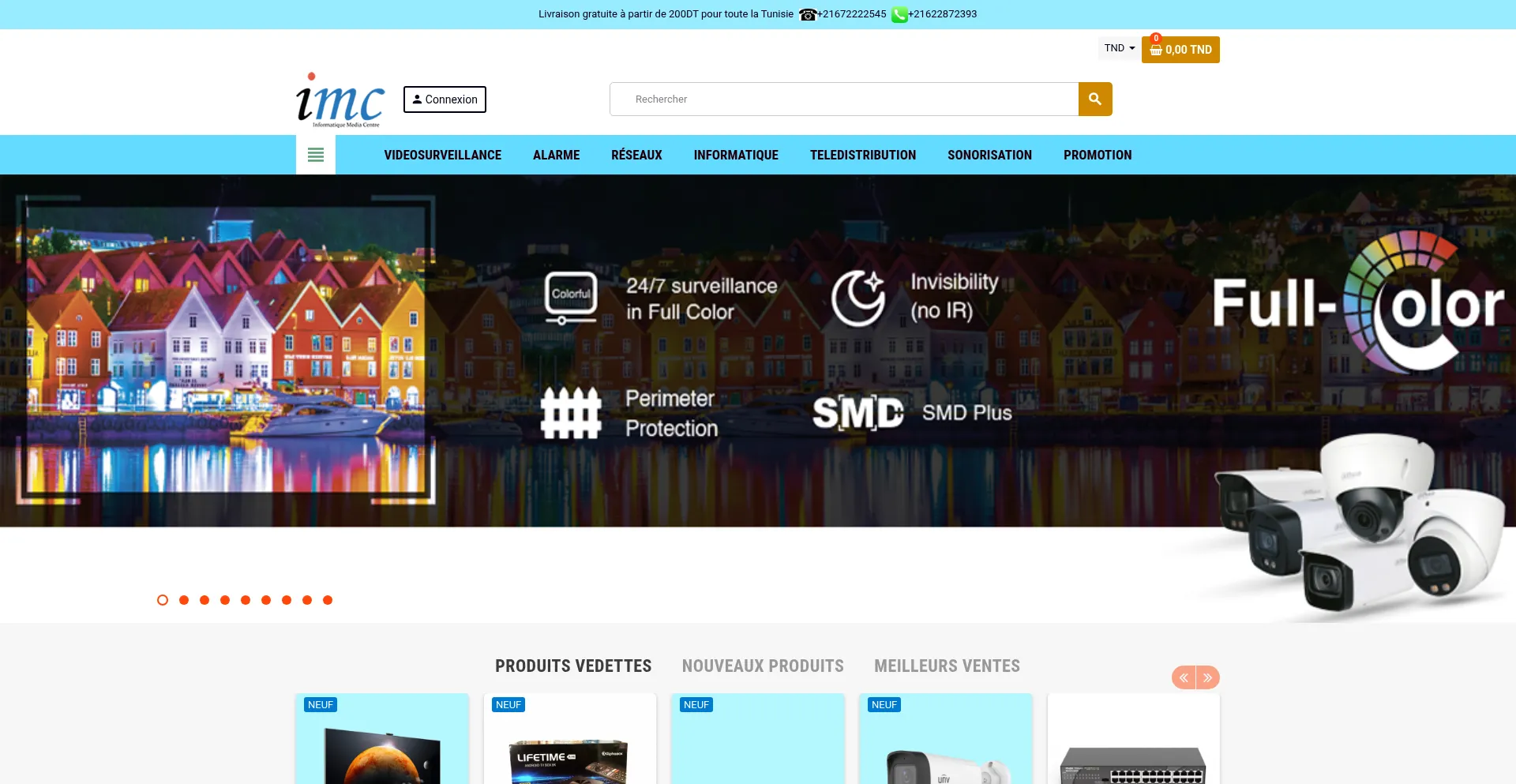1516x784 pixels.
Task: Open the PROMOTION menu
Action: pyautogui.click(x=1098, y=155)
